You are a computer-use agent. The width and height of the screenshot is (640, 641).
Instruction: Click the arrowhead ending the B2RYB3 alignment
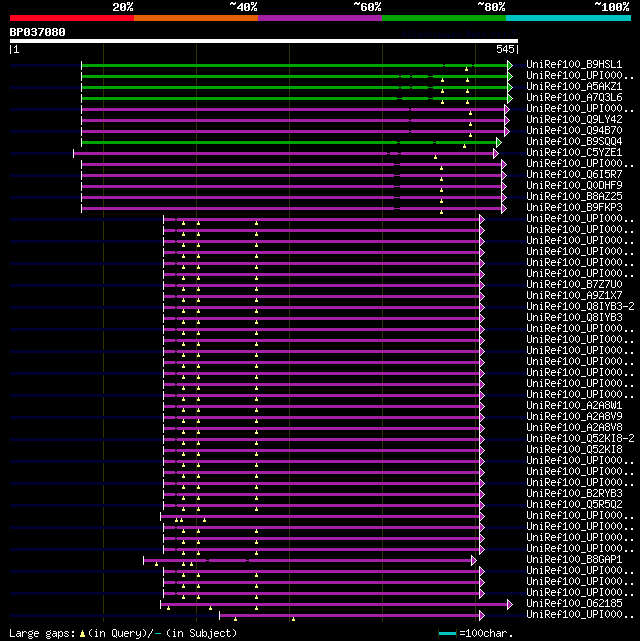click(x=482, y=494)
